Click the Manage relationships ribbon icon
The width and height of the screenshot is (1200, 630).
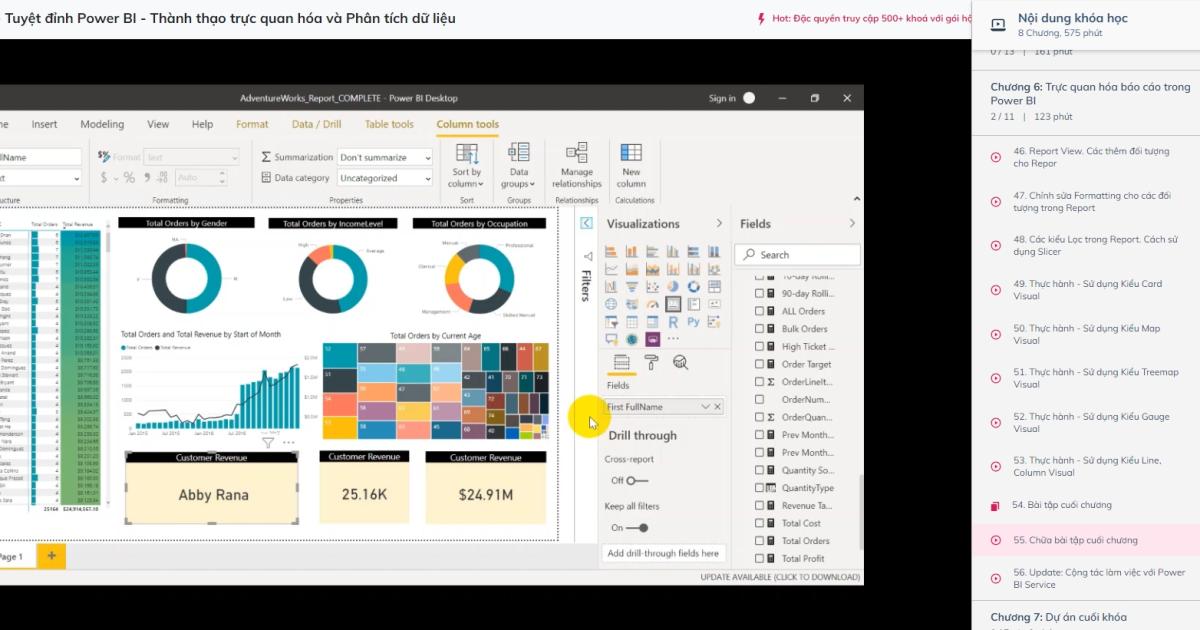[x=577, y=152]
